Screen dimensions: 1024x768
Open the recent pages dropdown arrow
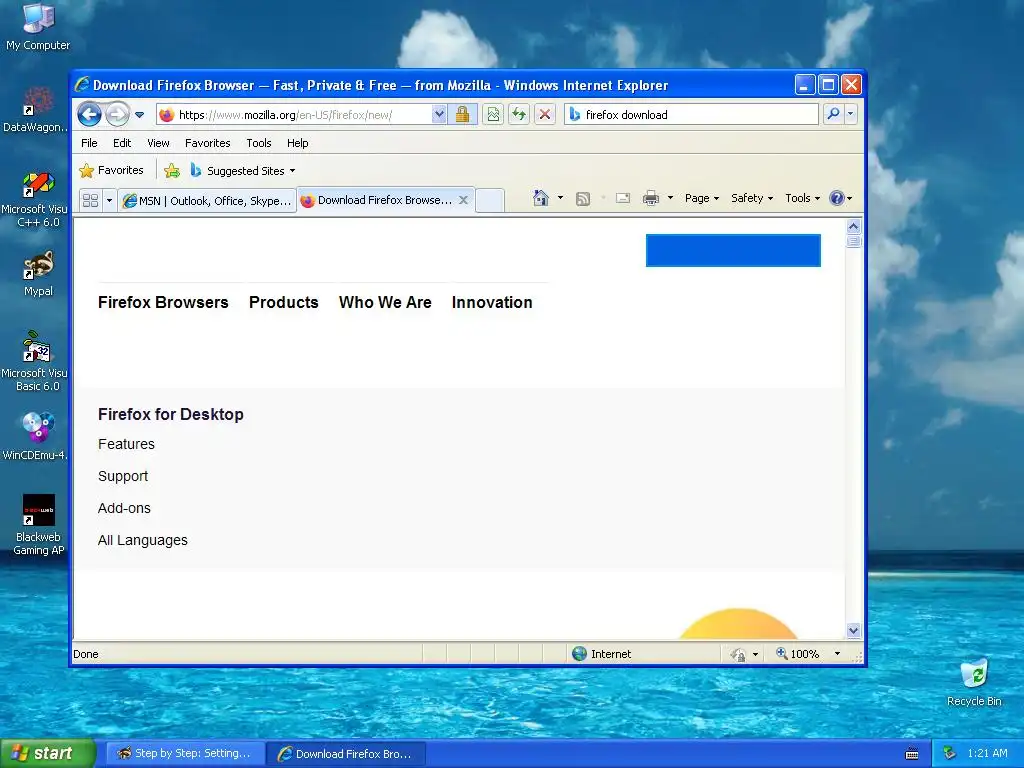pos(140,115)
